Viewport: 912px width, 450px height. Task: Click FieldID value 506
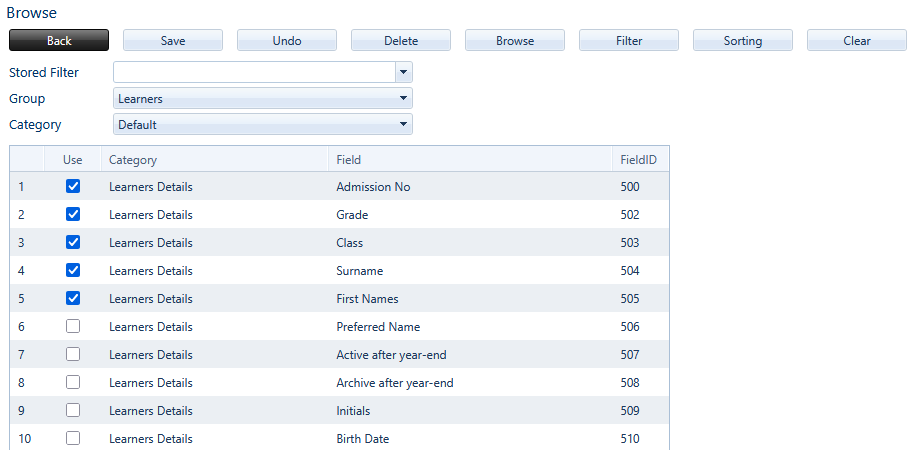coord(630,326)
